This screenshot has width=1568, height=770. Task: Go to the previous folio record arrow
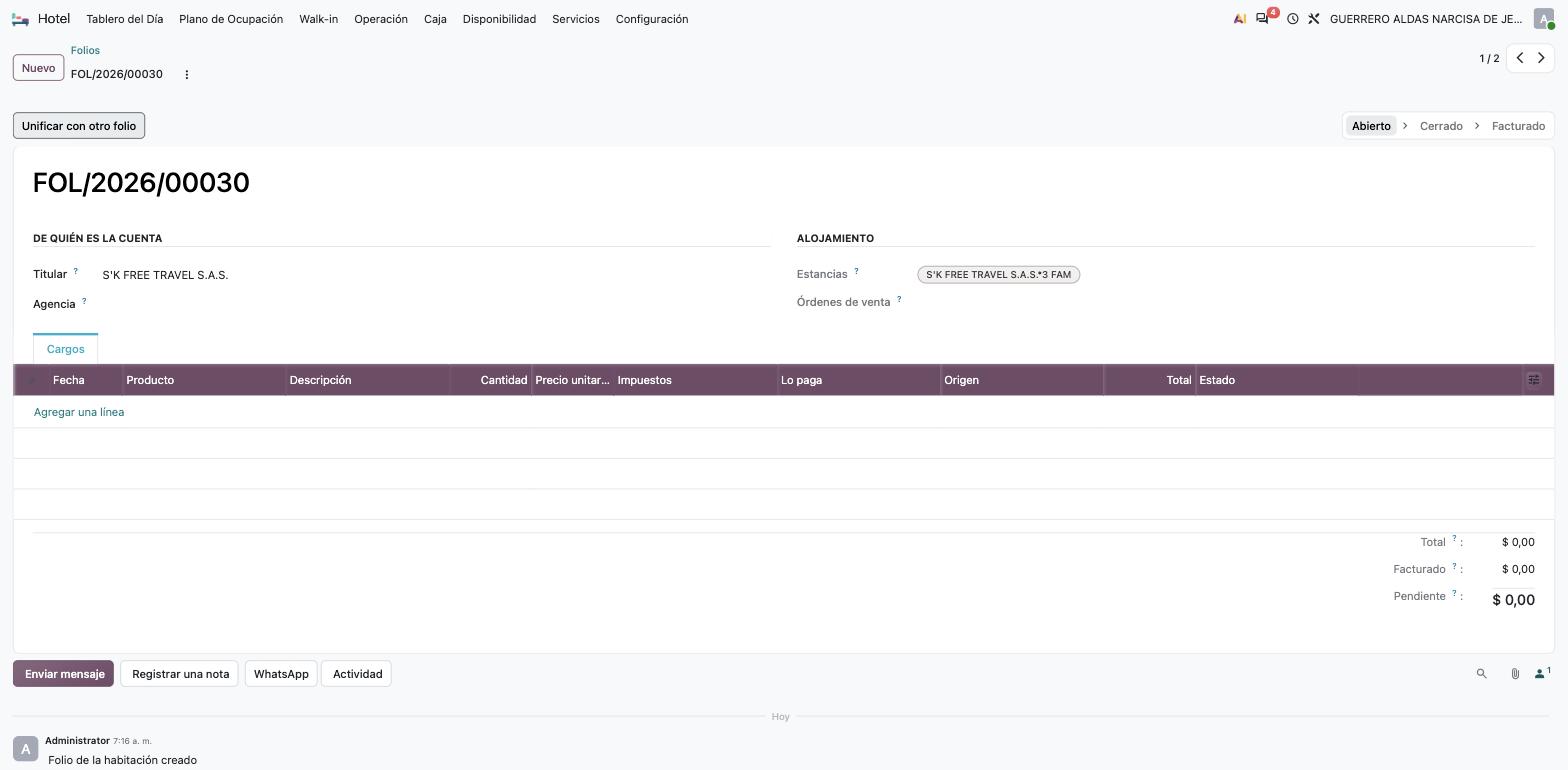(1520, 58)
